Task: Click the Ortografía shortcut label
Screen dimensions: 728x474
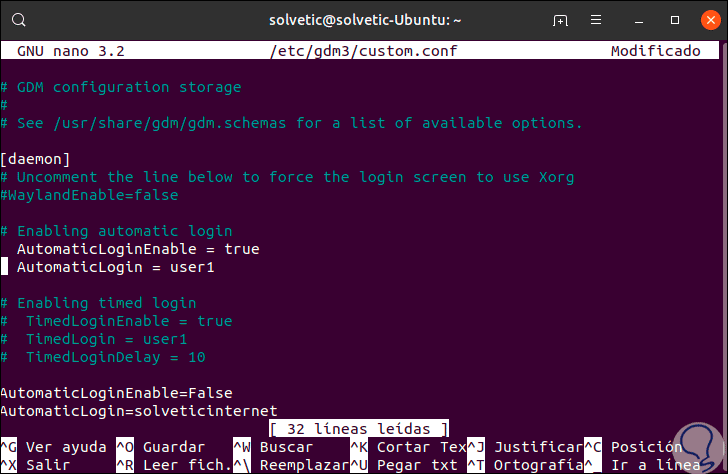Action: pyautogui.click(x=538, y=465)
